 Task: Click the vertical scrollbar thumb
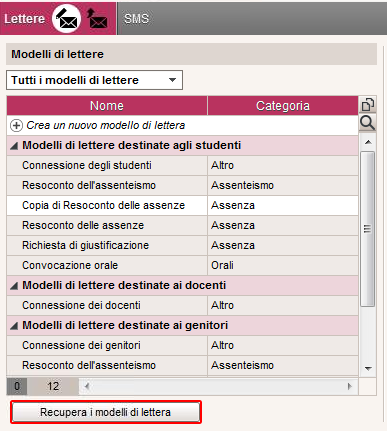coord(367,229)
